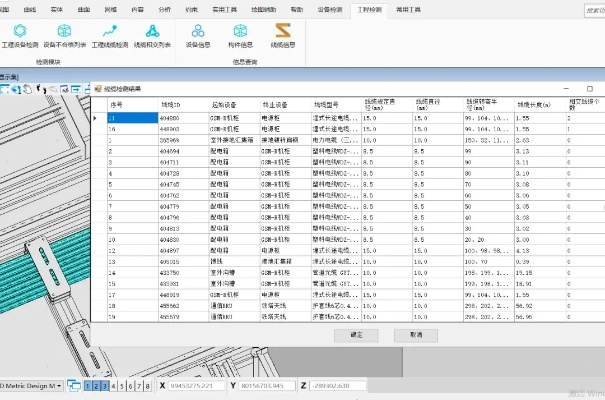Toggle view number 1 in status bar

(89, 385)
